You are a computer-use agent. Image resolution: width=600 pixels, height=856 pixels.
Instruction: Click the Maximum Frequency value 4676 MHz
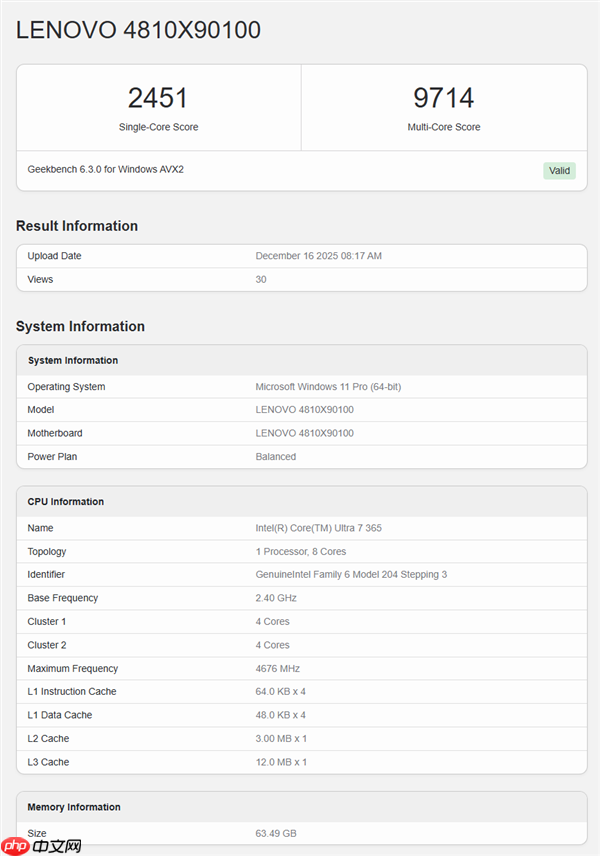(x=277, y=669)
